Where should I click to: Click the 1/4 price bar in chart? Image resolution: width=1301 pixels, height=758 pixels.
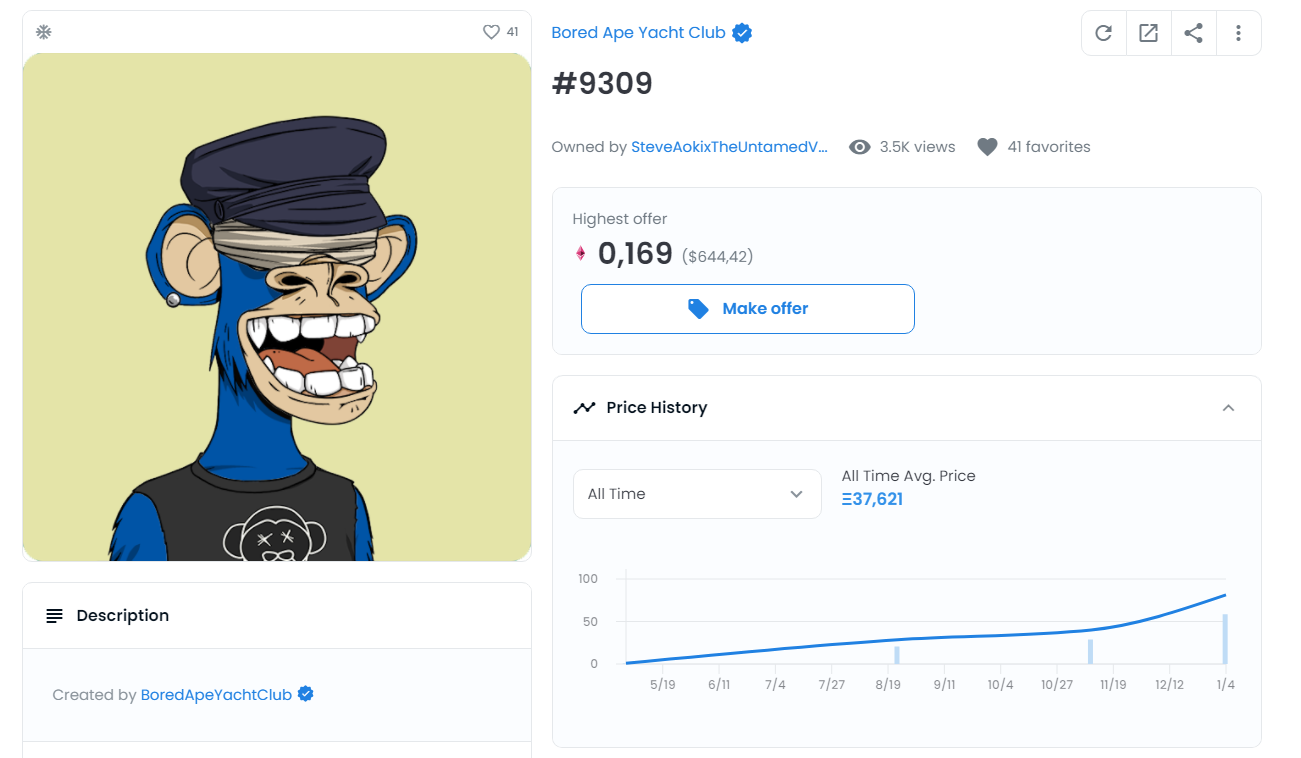click(x=1225, y=640)
